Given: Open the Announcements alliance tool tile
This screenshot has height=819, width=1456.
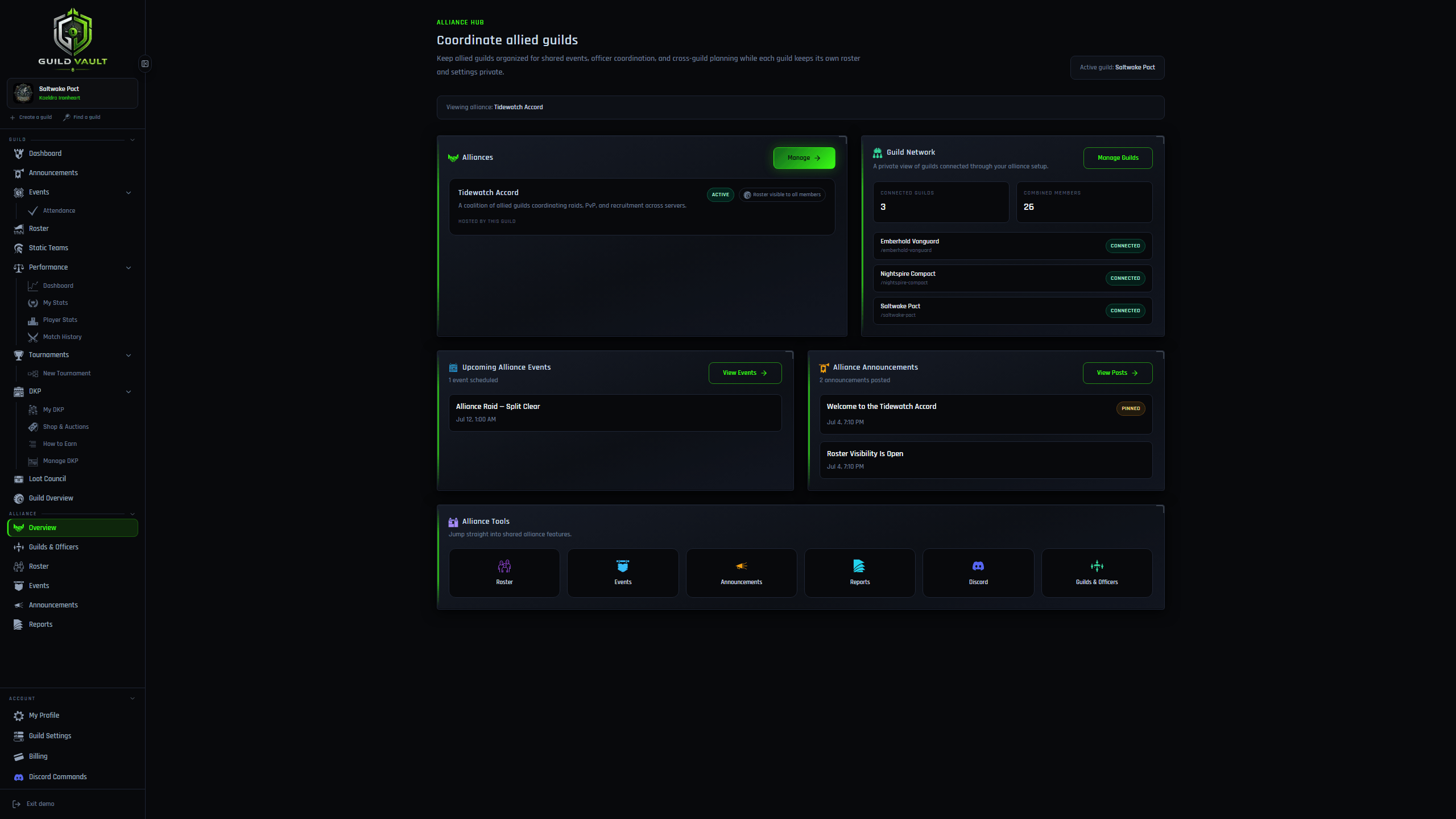Looking at the screenshot, I should tap(742, 573).
